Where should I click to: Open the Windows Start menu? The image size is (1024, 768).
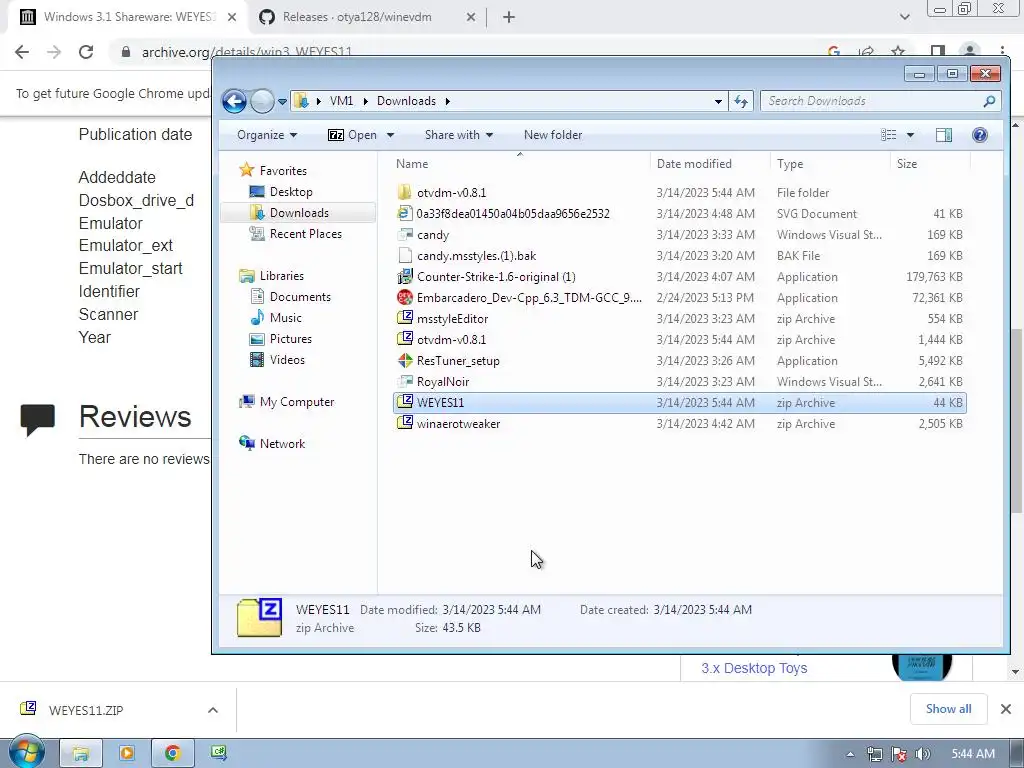tap(26, 752)
